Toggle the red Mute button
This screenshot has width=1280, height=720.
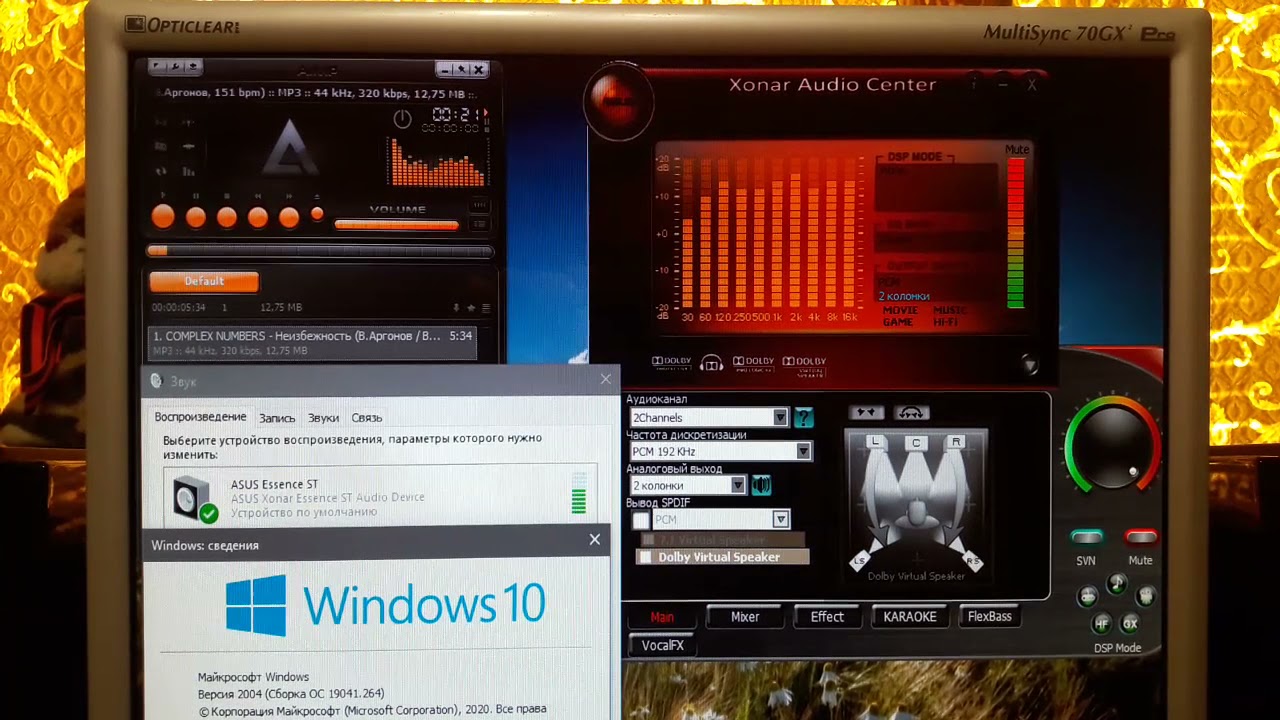(1141, 537)
